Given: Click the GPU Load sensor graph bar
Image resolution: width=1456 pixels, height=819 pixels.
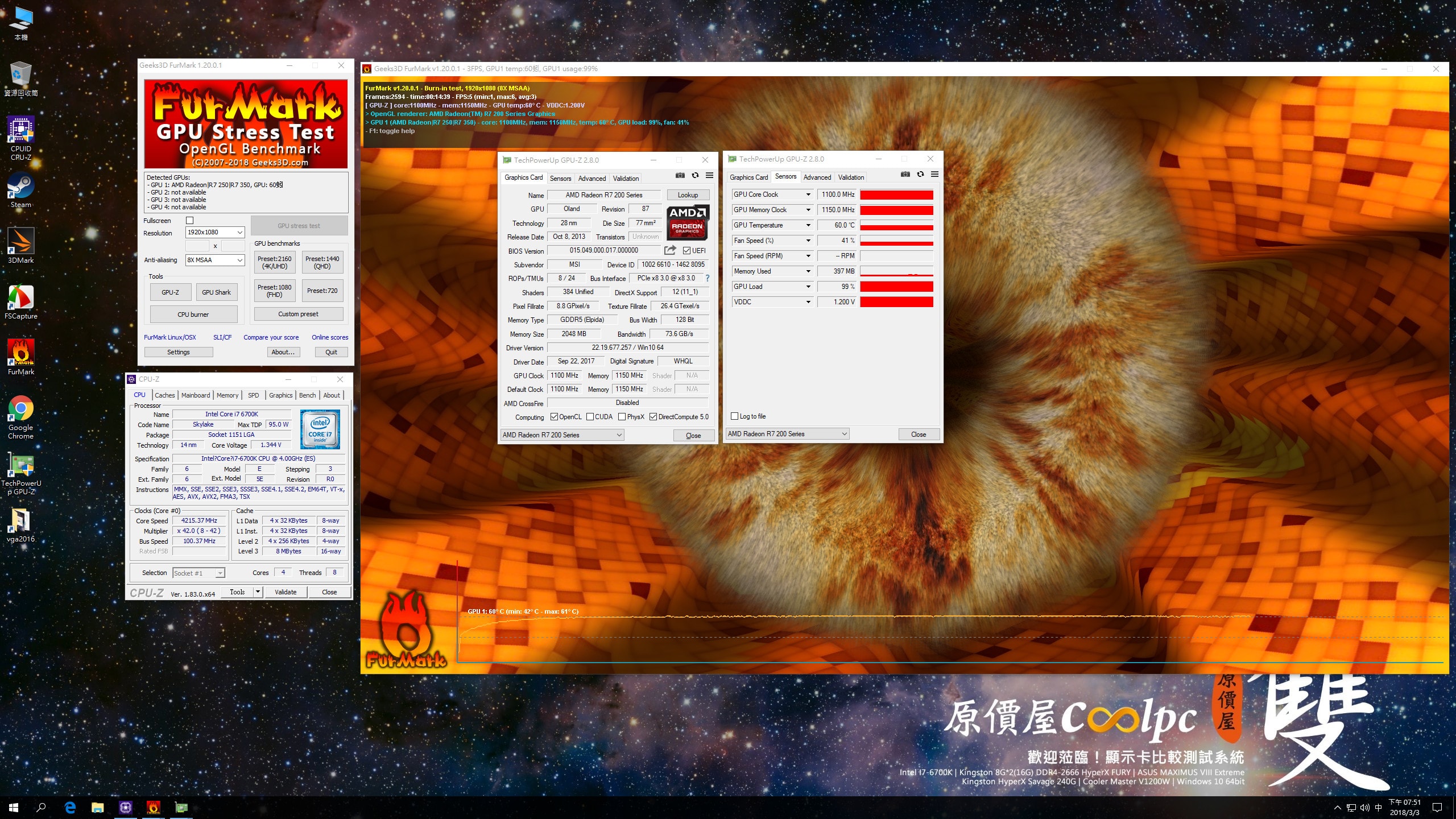Looking at the screenshot, I should click(896, 287).
